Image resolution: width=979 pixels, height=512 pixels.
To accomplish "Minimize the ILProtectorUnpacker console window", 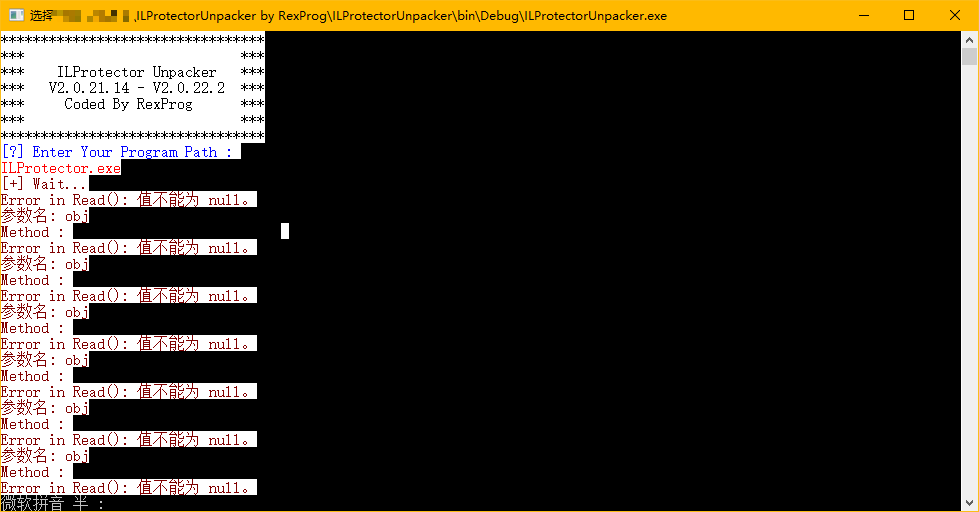I will tap(864, 16).
